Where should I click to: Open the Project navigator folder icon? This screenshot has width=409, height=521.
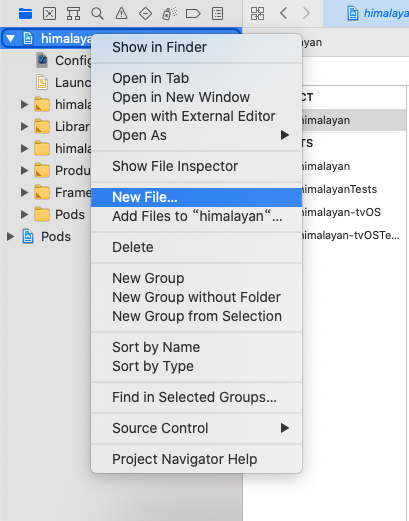pos(25,14)
